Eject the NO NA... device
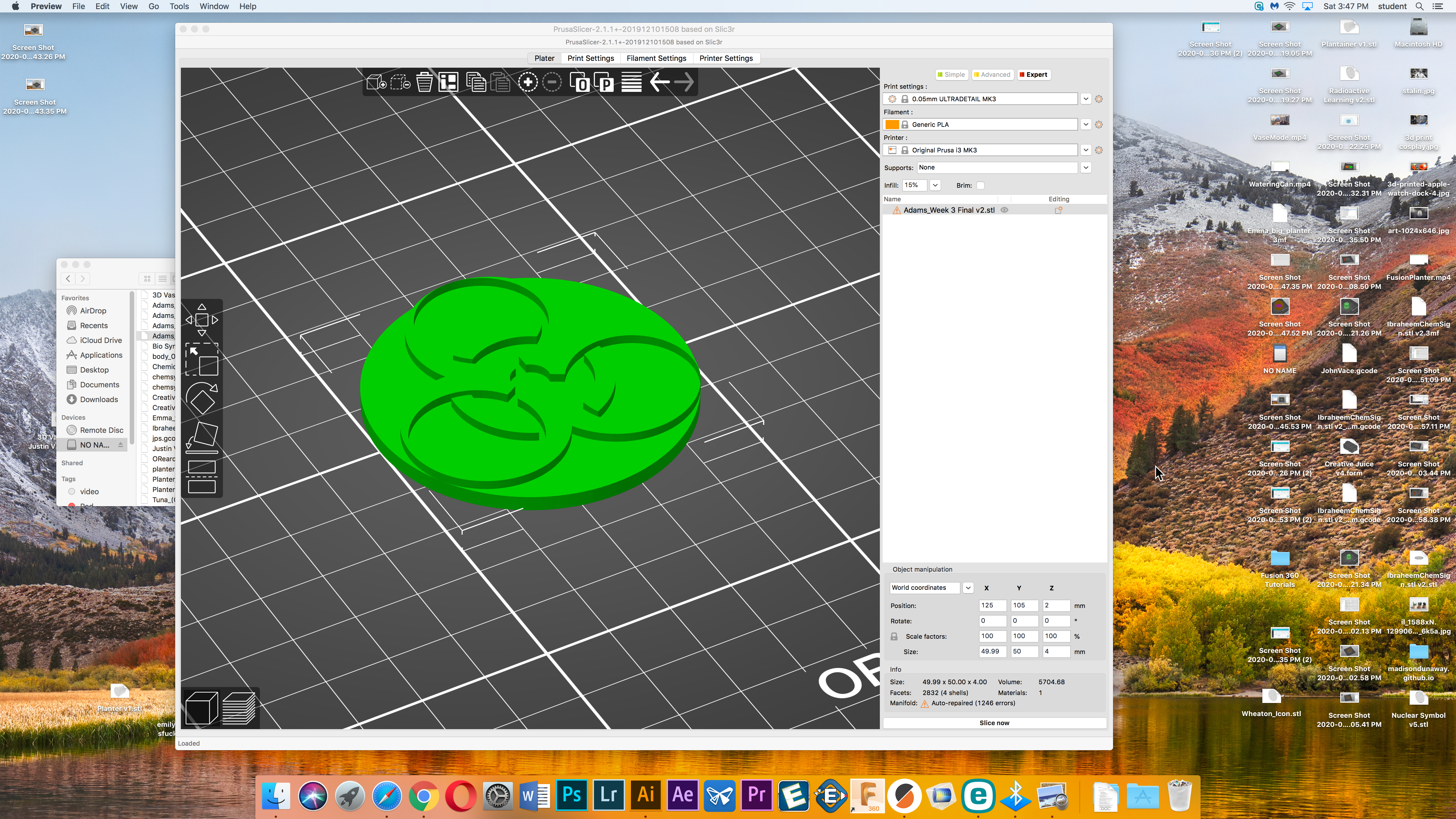Viewport: 1456px width, 819px height. [x=120, y=445]
